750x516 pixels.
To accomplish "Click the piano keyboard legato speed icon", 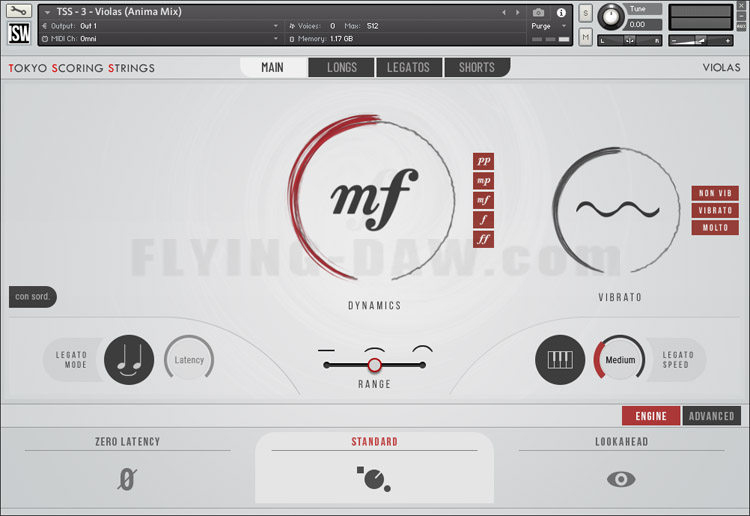I will (x=560, y=360).
